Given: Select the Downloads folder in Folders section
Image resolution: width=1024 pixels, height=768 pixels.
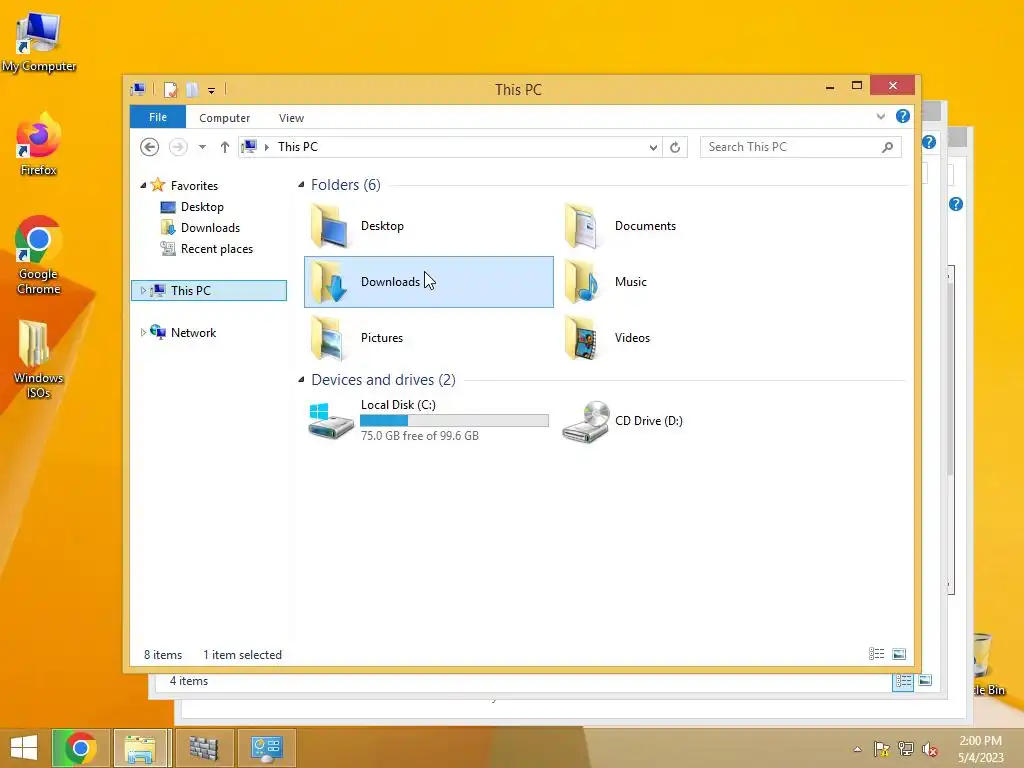Looking at the screenshot, I should tap(428, 282).
